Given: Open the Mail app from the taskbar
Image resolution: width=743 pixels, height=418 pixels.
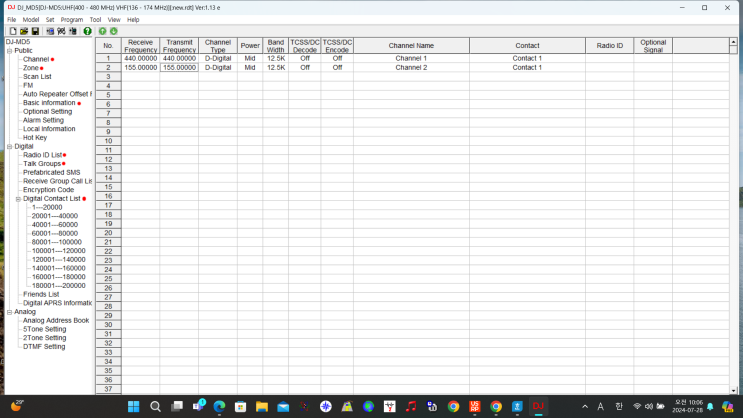Looking at the screenshot, I should pyautogui.click(x=283, y=407).
